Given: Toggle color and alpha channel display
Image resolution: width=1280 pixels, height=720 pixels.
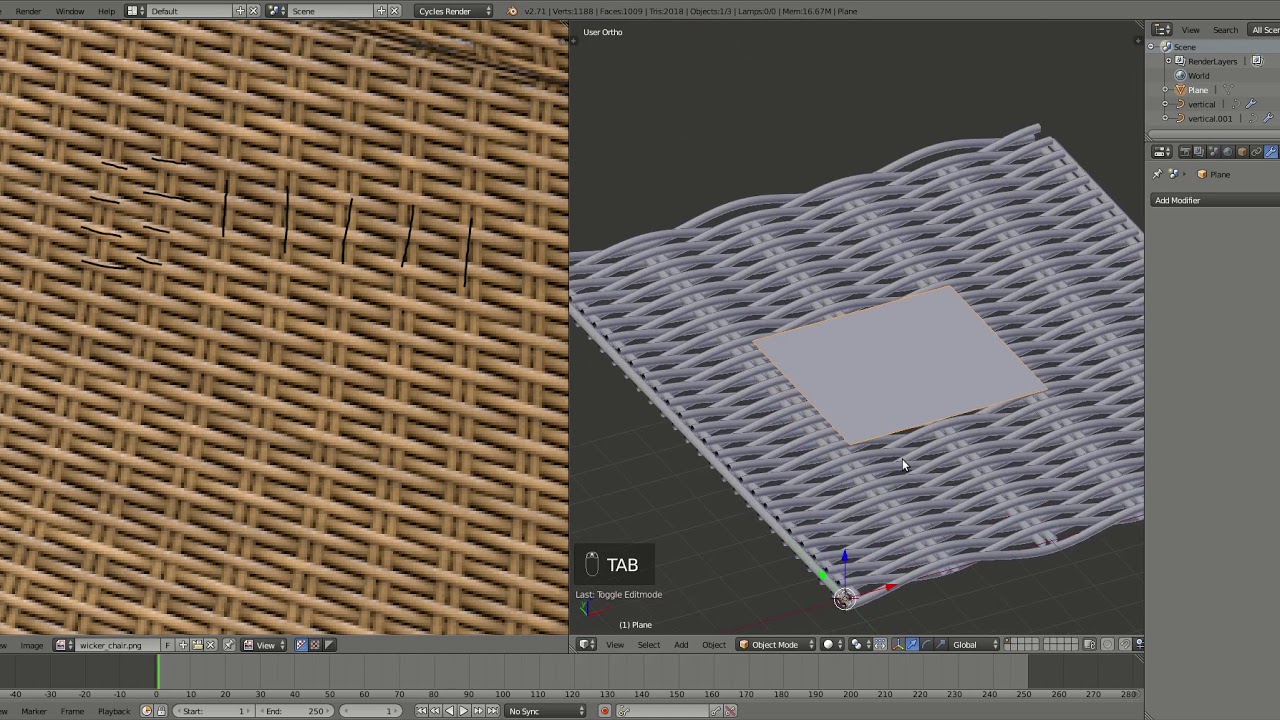Looking at the screenshot, I should [x=301, y=645].
